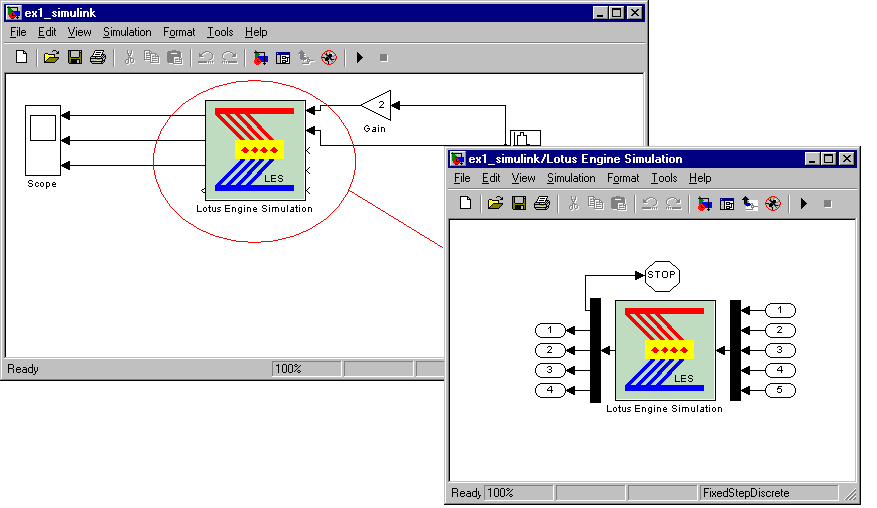Click Copy icon in Lotus Engine Simulation window
877x508 pixels.
point(596,203)
